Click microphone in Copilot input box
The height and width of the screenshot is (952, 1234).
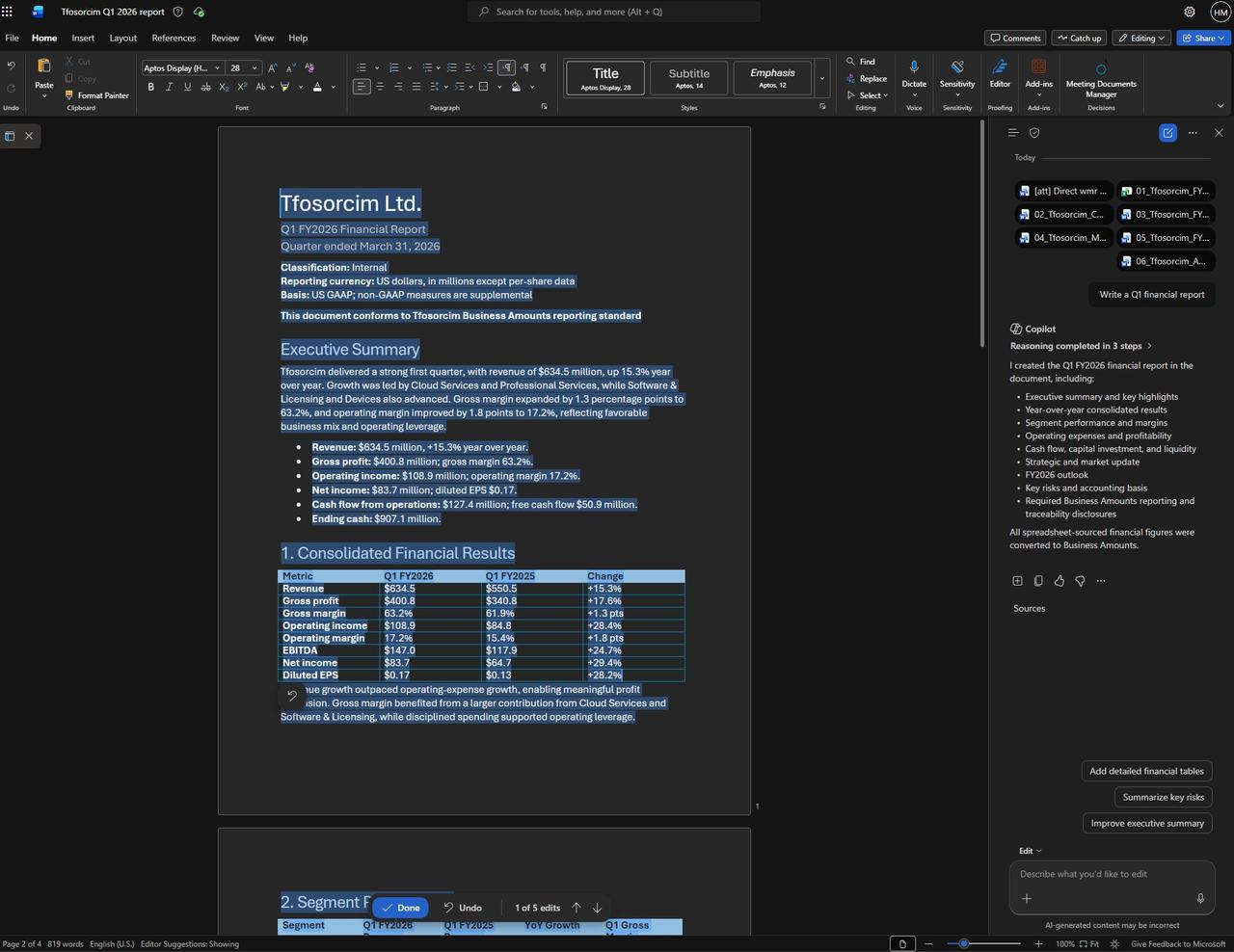[1200, 898]
